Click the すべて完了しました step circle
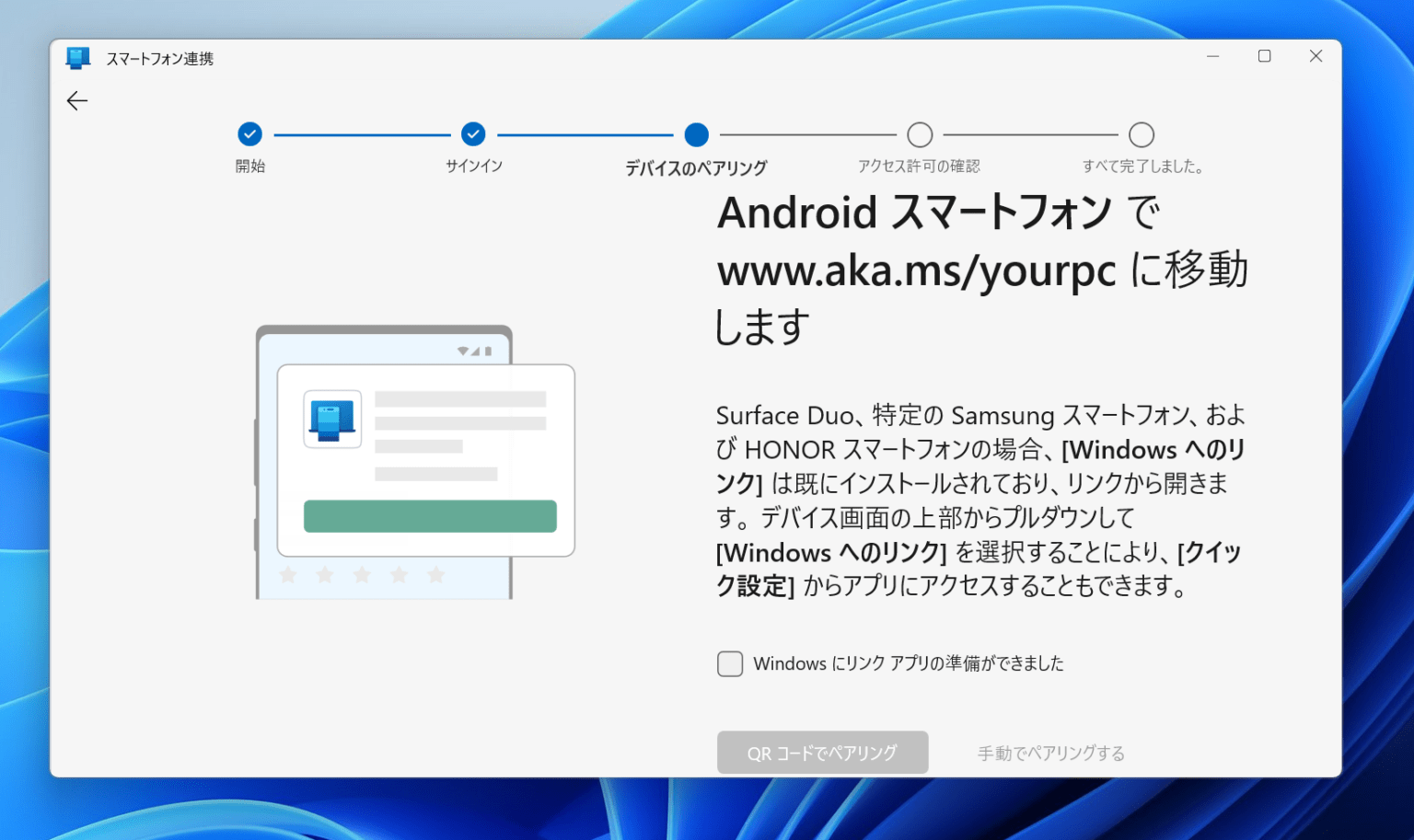 click(1142, 134)
